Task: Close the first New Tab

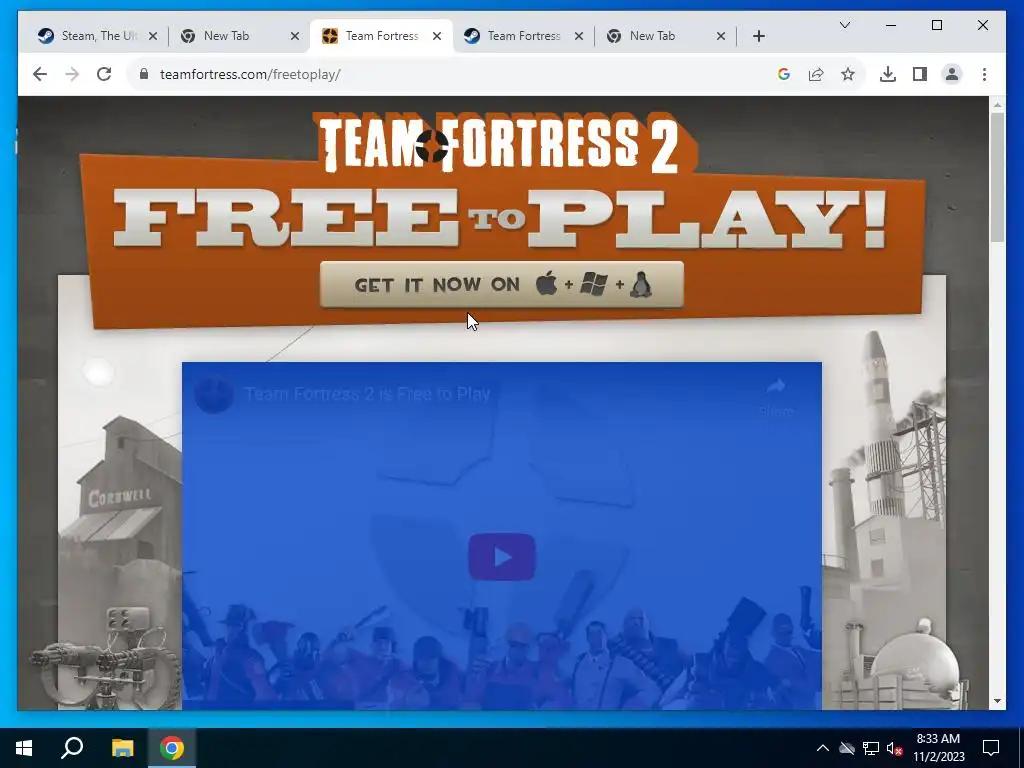Action: click(x=295, y=36)
